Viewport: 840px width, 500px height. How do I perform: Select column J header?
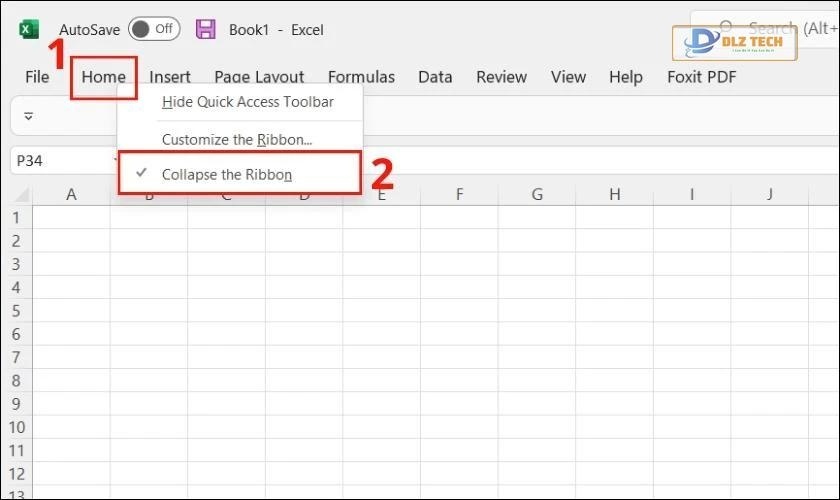[770, 195]
